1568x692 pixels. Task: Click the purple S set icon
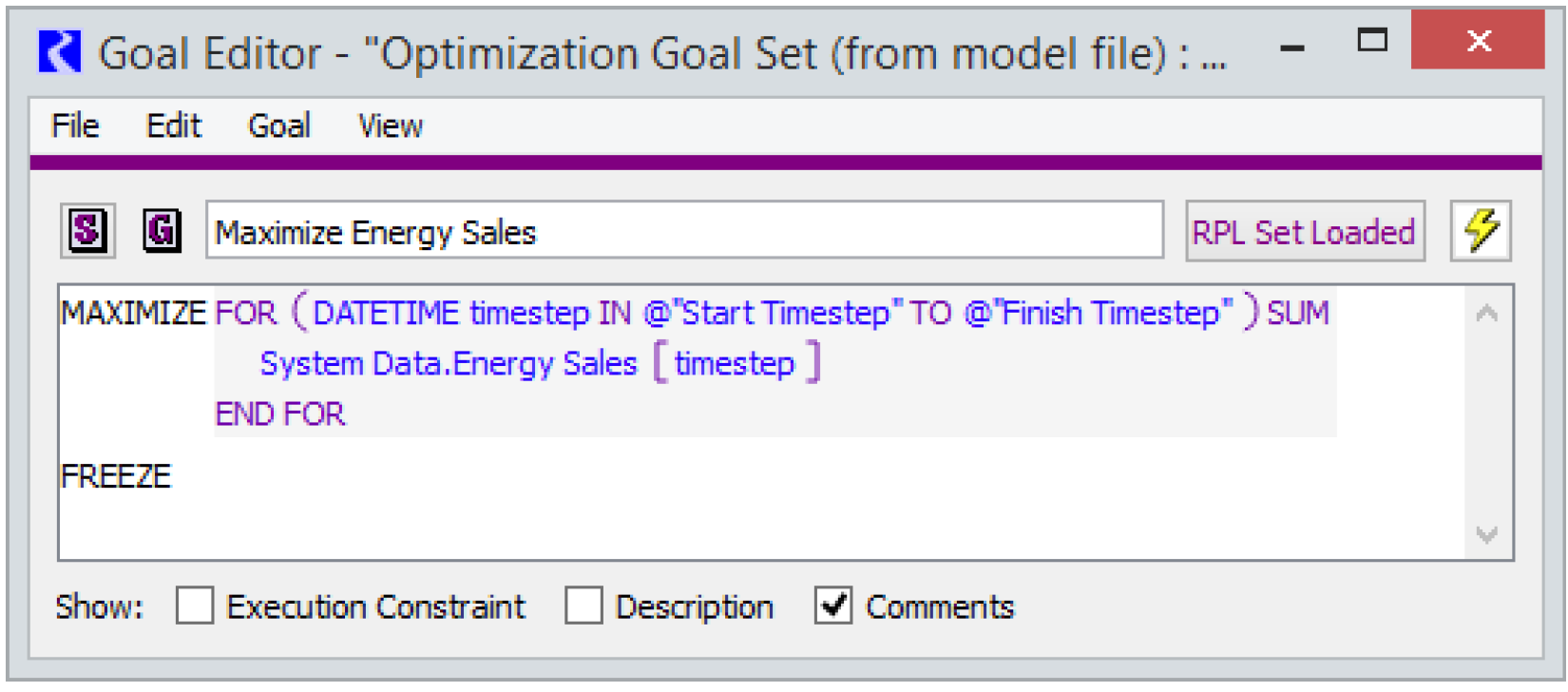tap(87, 231)
